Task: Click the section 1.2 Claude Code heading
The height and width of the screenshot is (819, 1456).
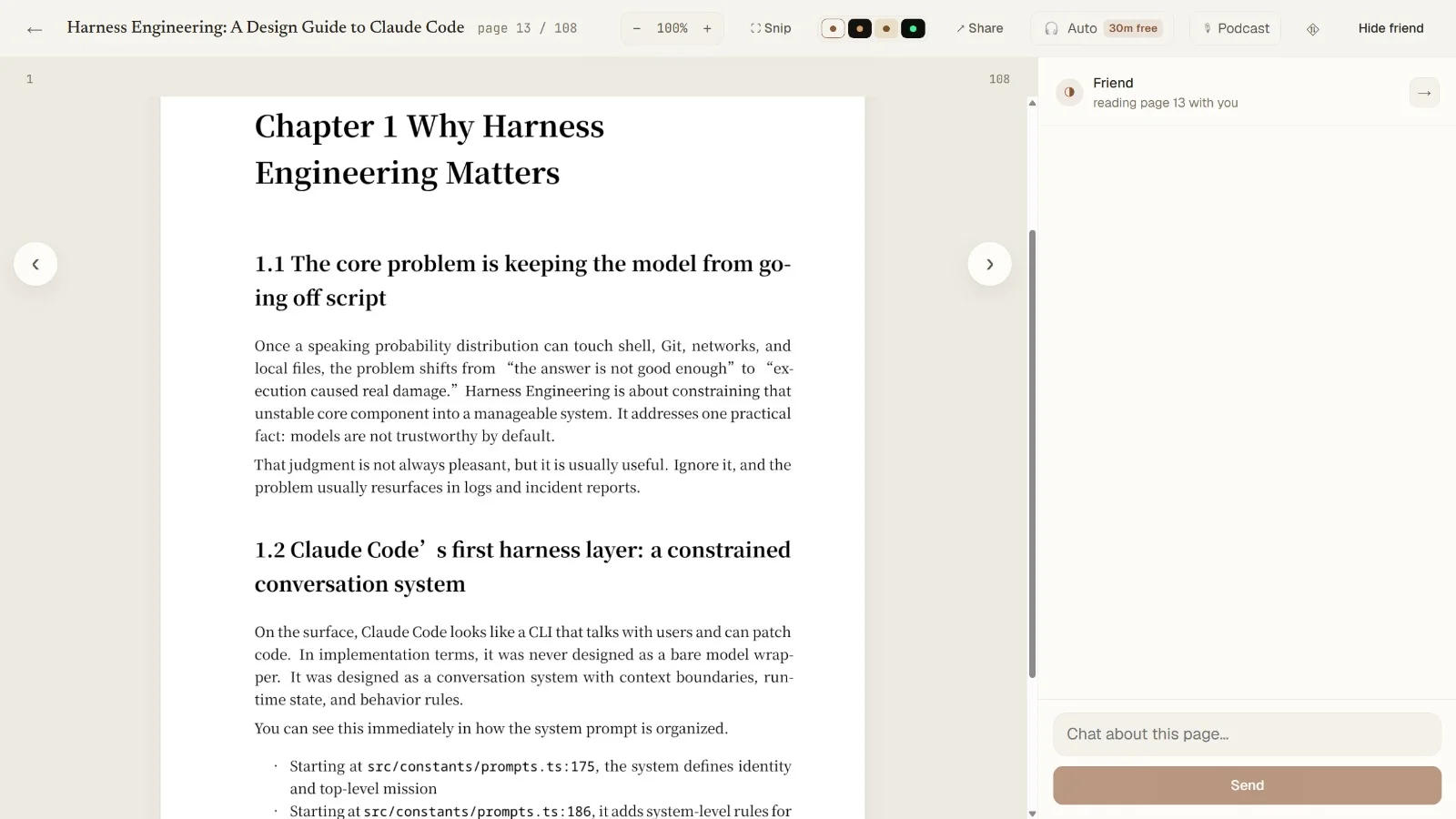Action: 522,566
